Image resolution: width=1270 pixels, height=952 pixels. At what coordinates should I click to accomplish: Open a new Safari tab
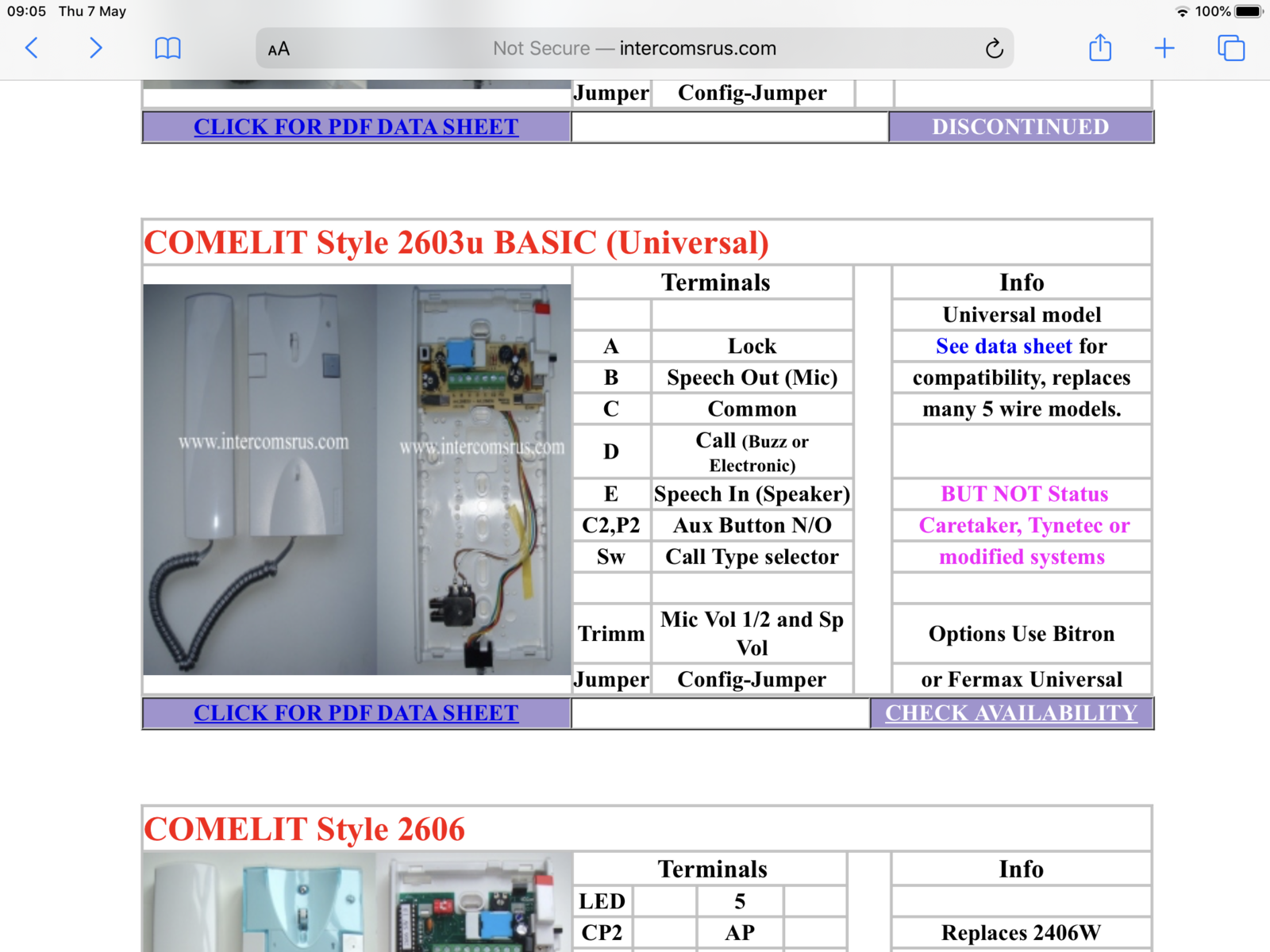click(1164, 48)
